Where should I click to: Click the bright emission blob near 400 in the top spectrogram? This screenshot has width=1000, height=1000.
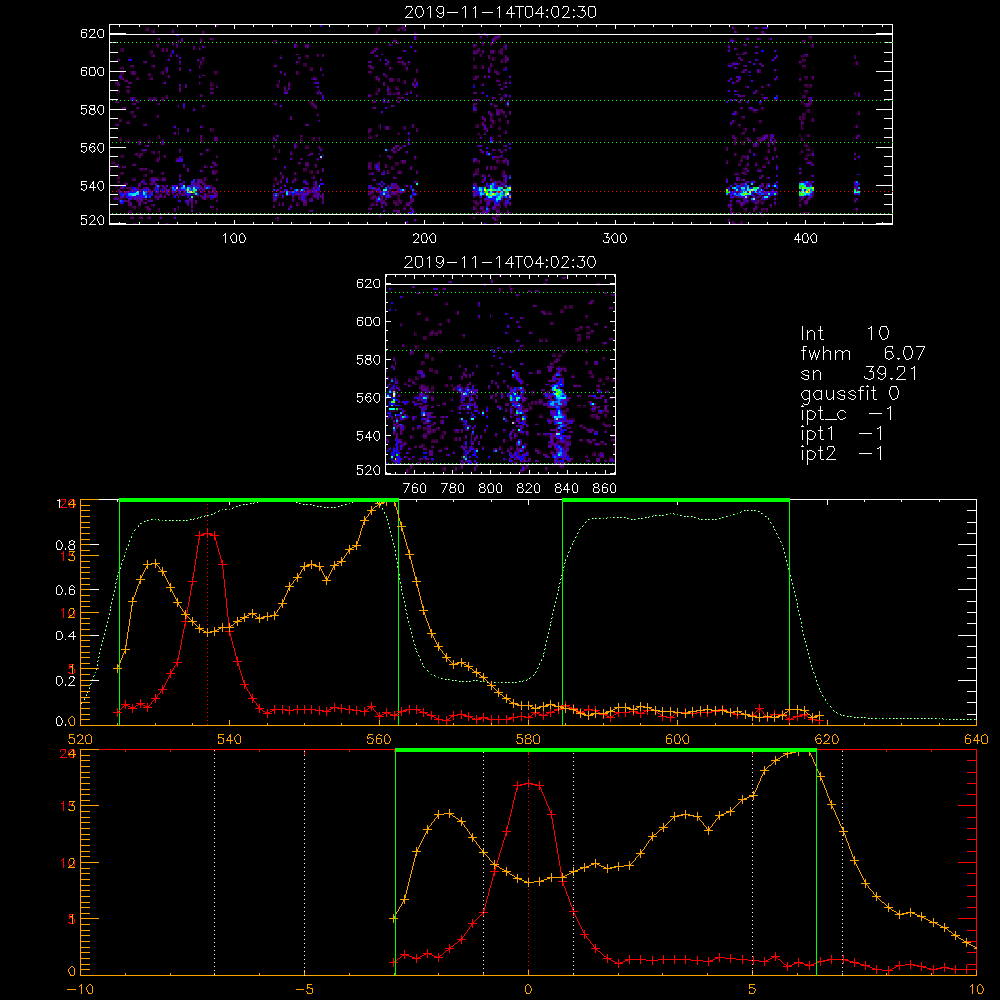point(806,189)
